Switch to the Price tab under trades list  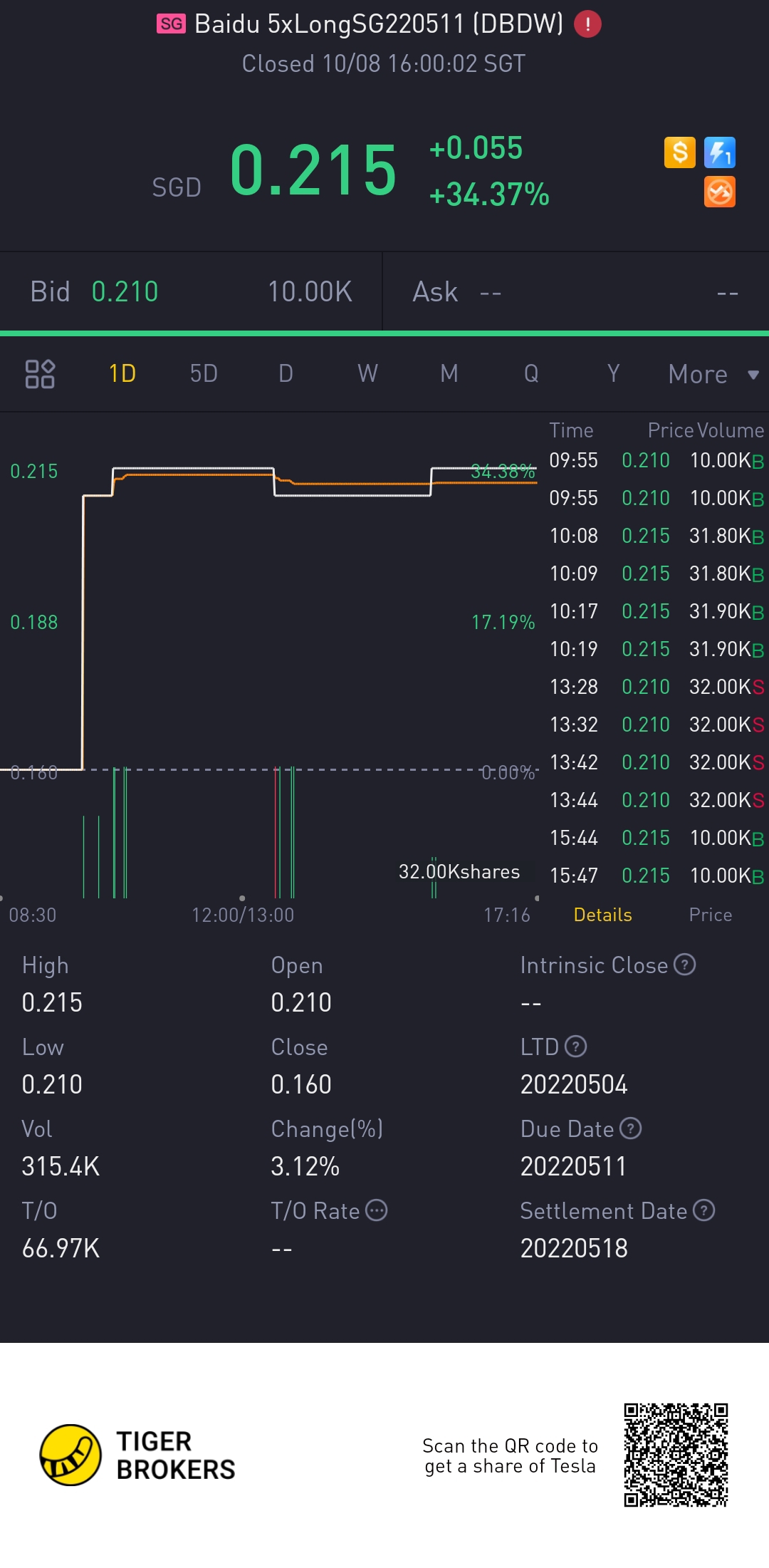pos(711,915)
